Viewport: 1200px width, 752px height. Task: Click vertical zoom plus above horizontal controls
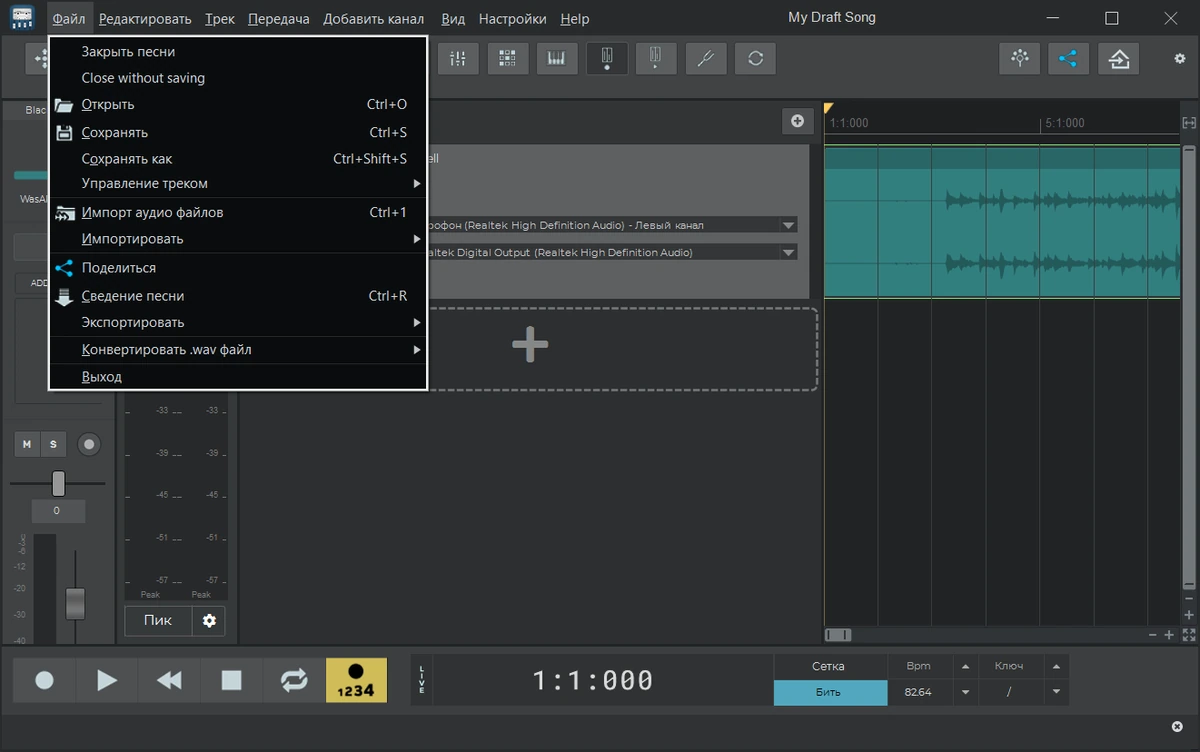[1189, 615]
